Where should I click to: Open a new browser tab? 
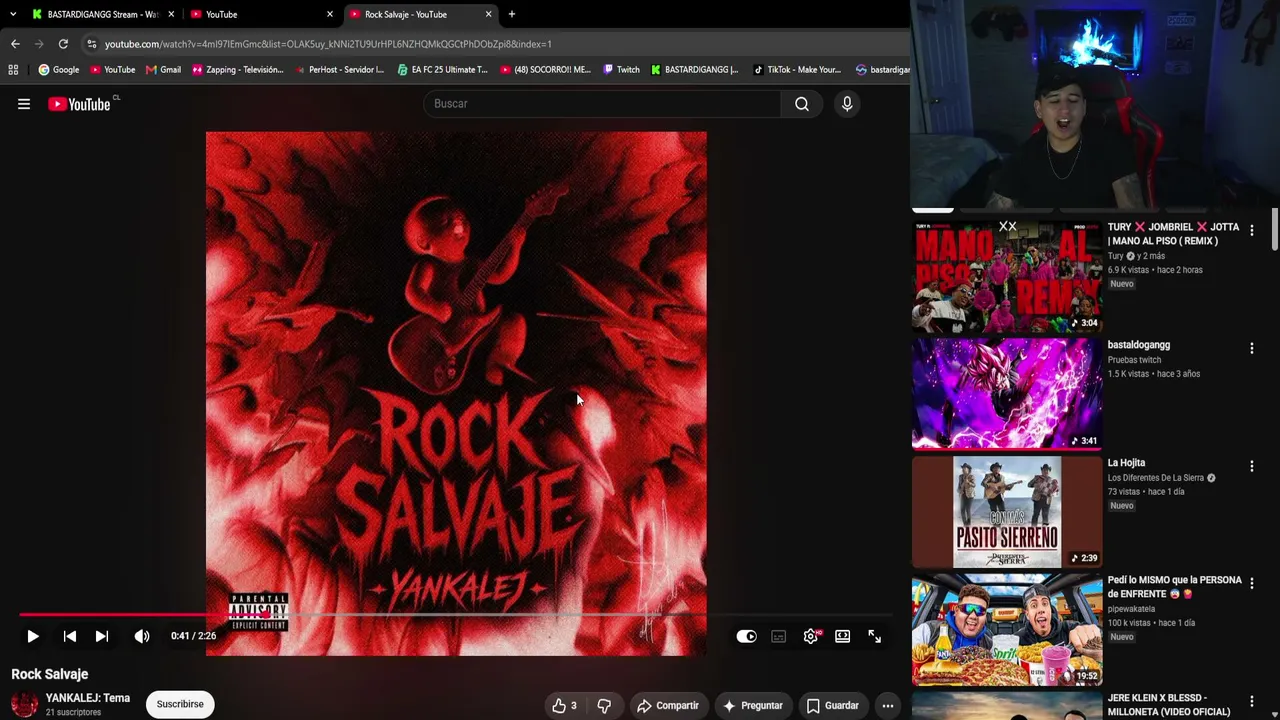[512, 14]
